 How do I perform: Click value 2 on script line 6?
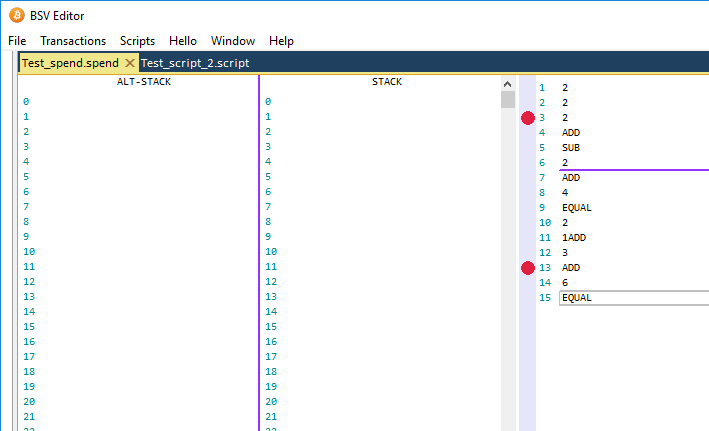tap(565, 163)
